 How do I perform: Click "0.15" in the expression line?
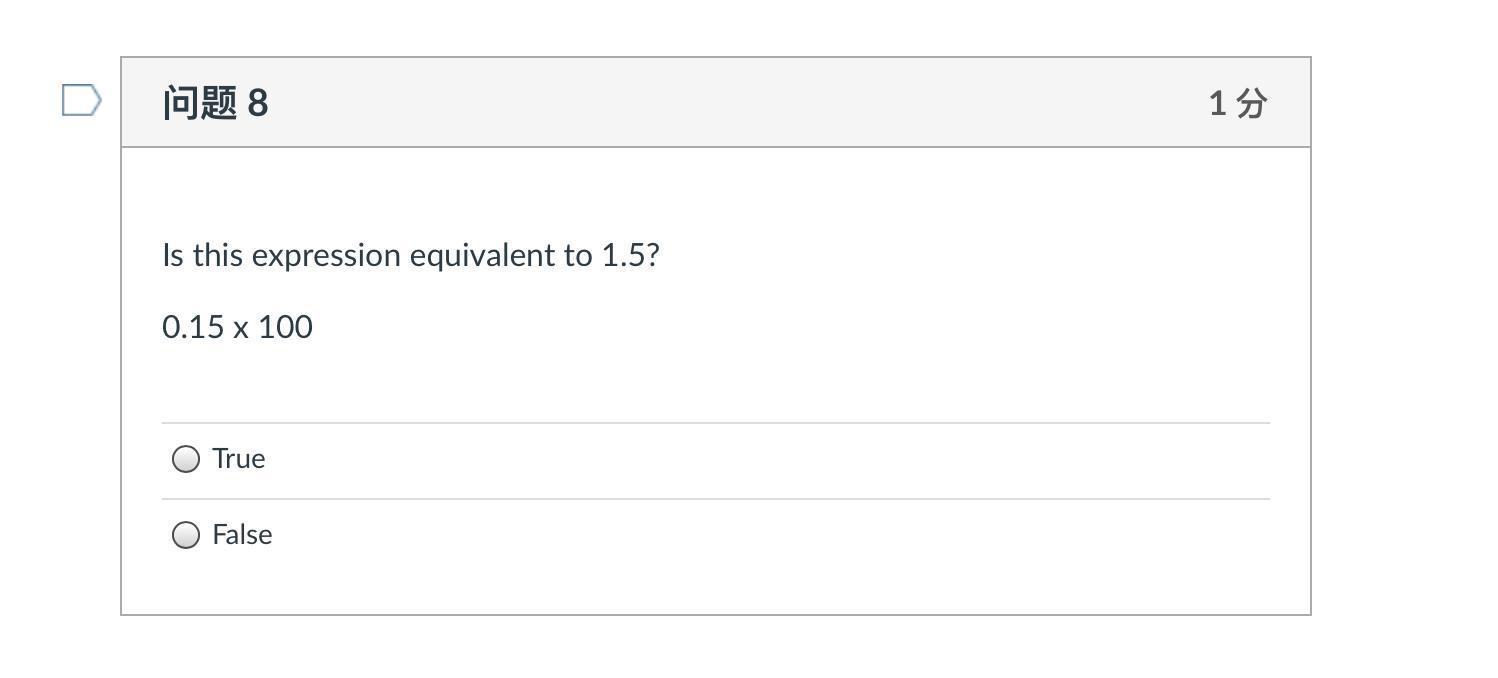(x=193, y=328)
